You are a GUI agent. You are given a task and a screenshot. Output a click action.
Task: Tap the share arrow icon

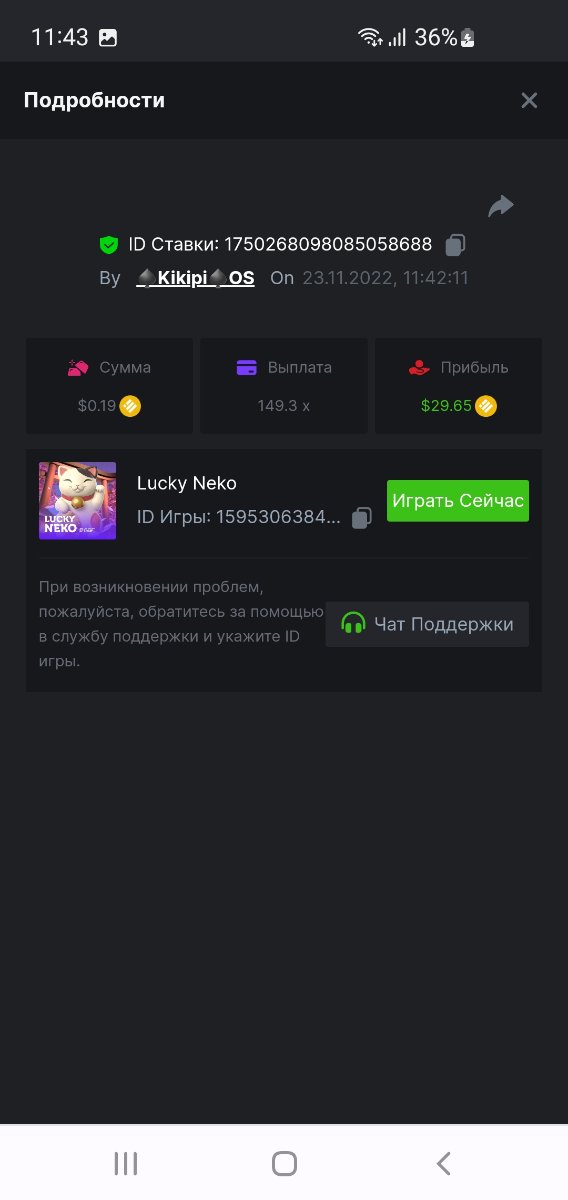click(x=500, y=206)
